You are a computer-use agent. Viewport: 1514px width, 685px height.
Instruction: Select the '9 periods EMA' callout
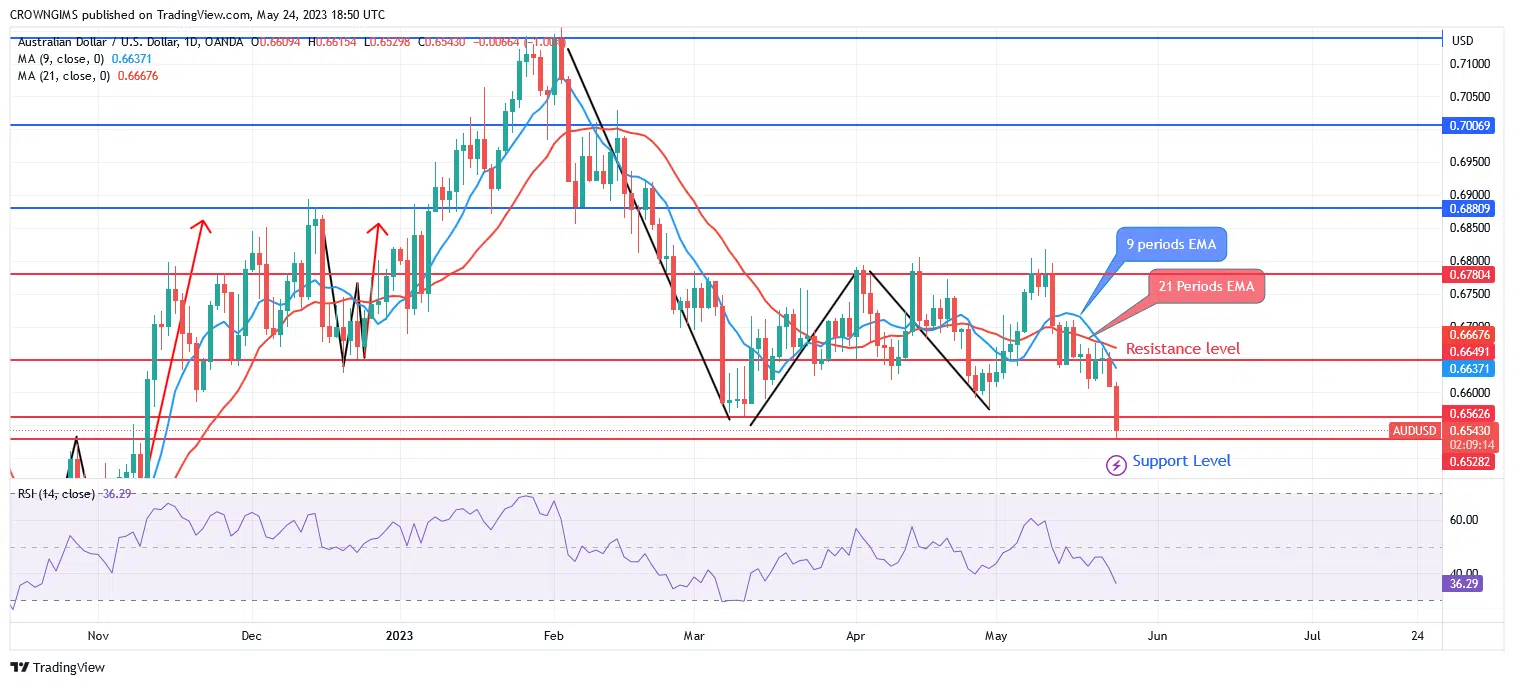tap(1171, 243)
